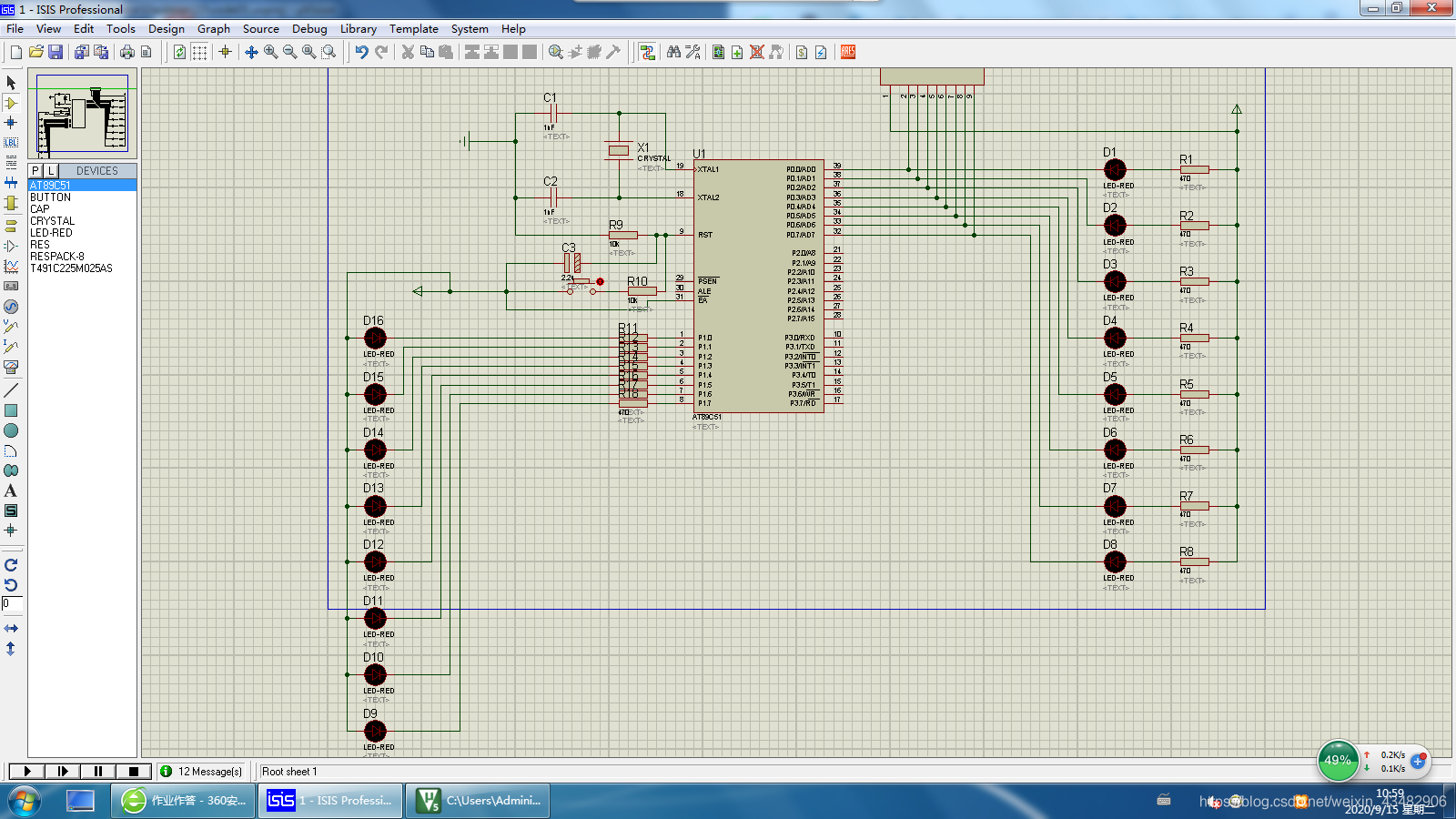
Task: Click the rotation angle input field
Action: coord(11,603)
